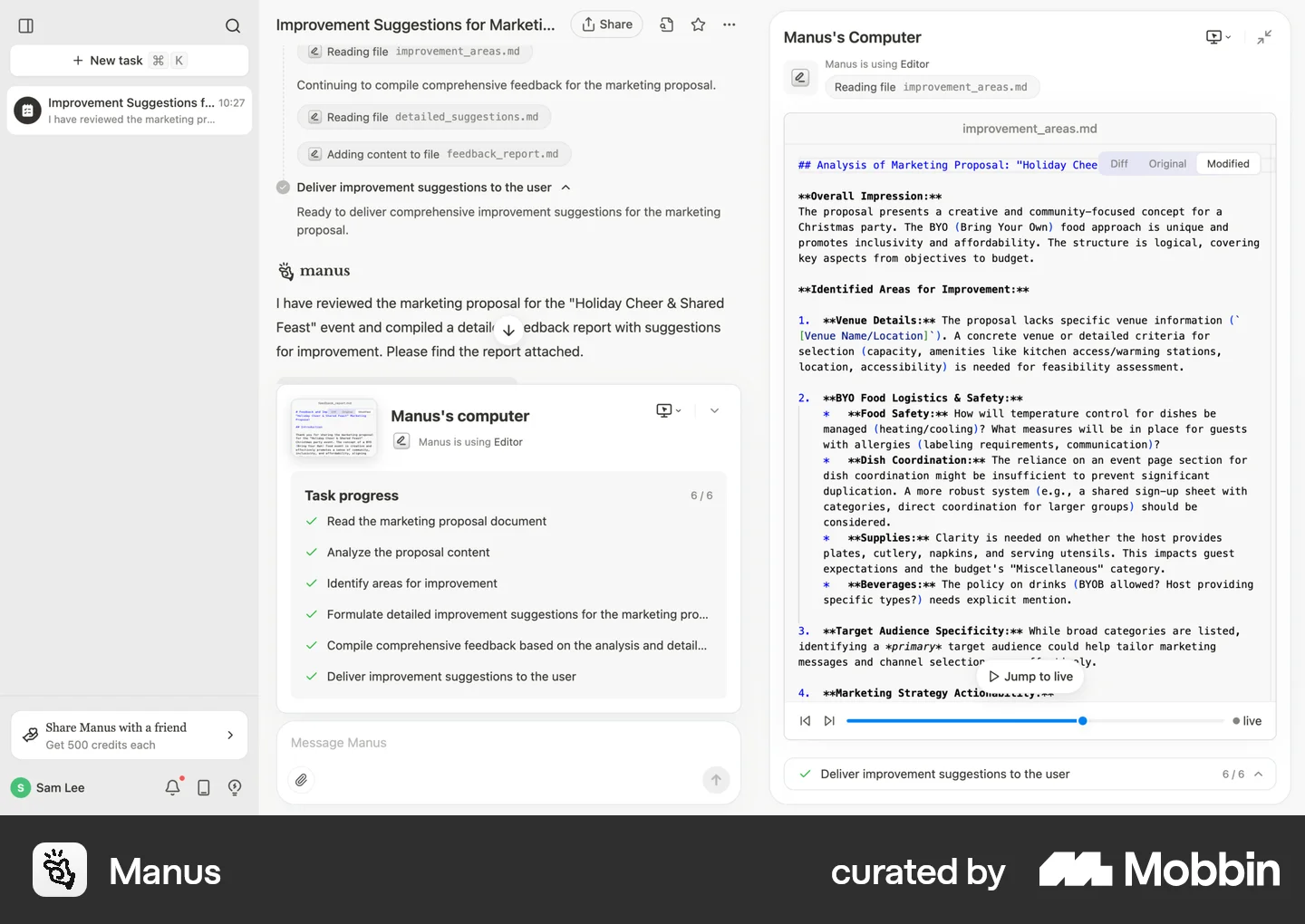Click the paperclip attach icon
Screen dimensions: 1305x924
point(302,780)
